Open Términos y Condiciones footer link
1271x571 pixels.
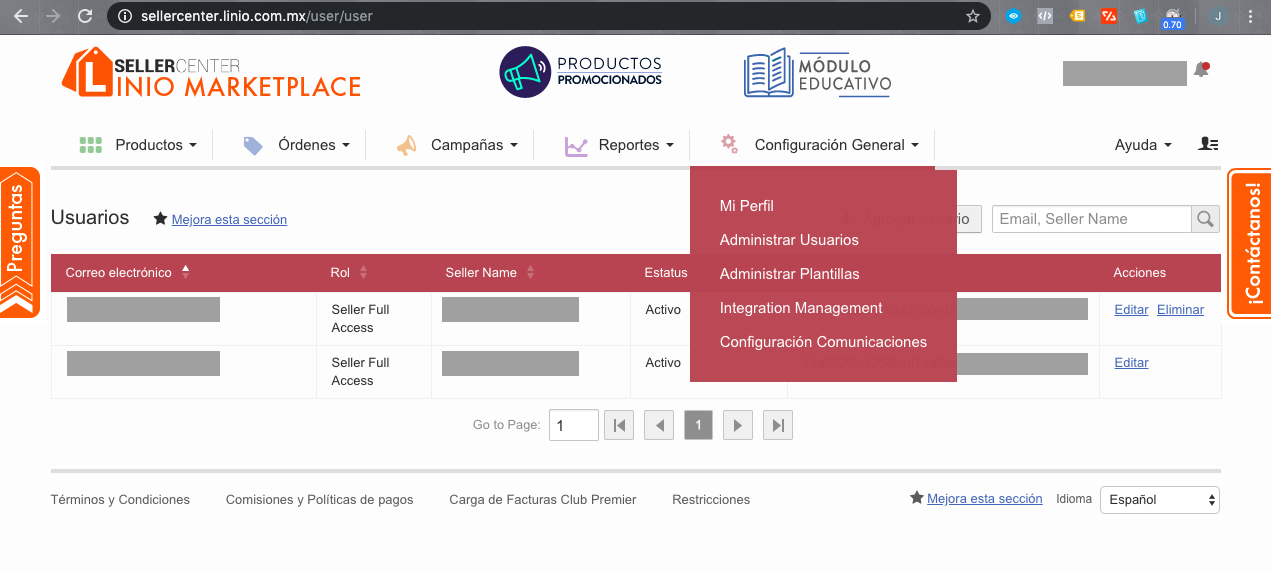pos(120,500)
